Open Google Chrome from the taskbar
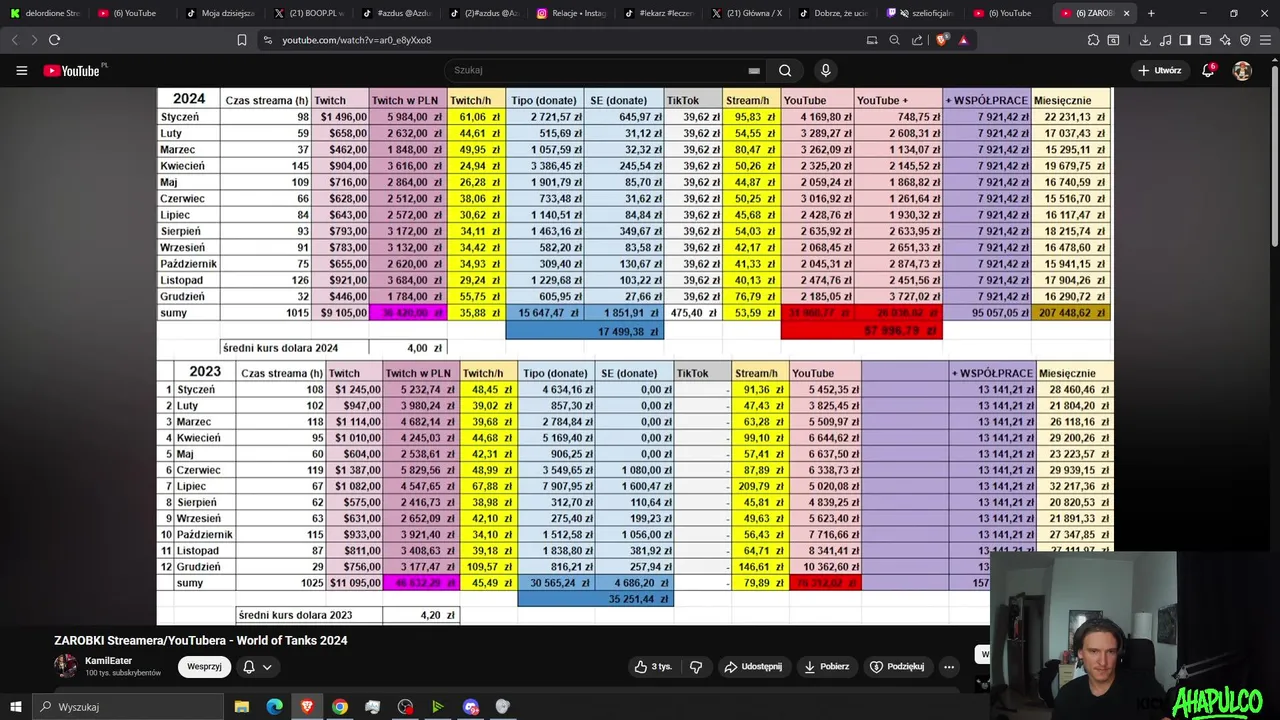Image resolution: width=1280 pixels, height=720 pixels. (340, 707)
